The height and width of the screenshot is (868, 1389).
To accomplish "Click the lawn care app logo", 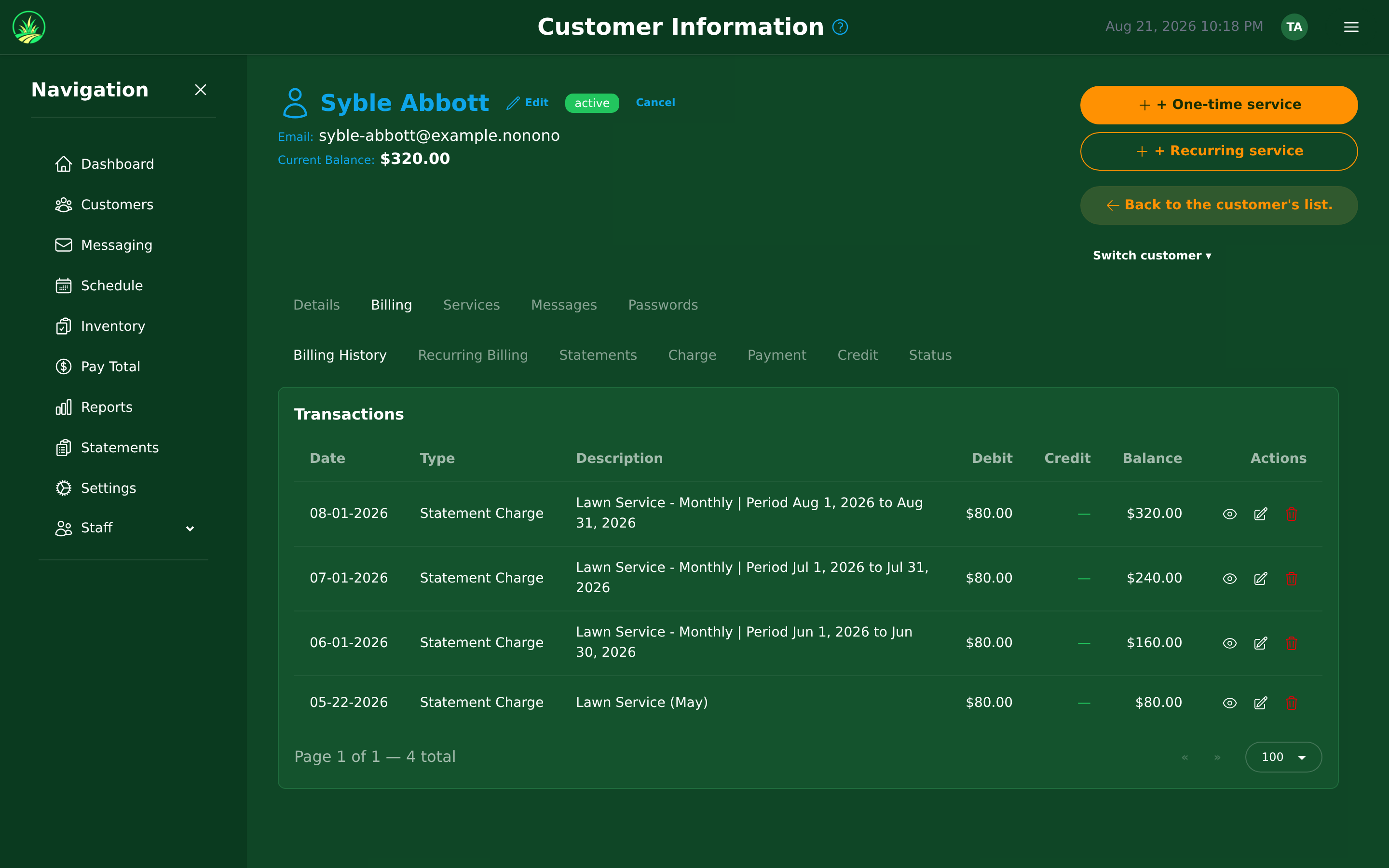I will pyautogui.click(x=29, y=27).
